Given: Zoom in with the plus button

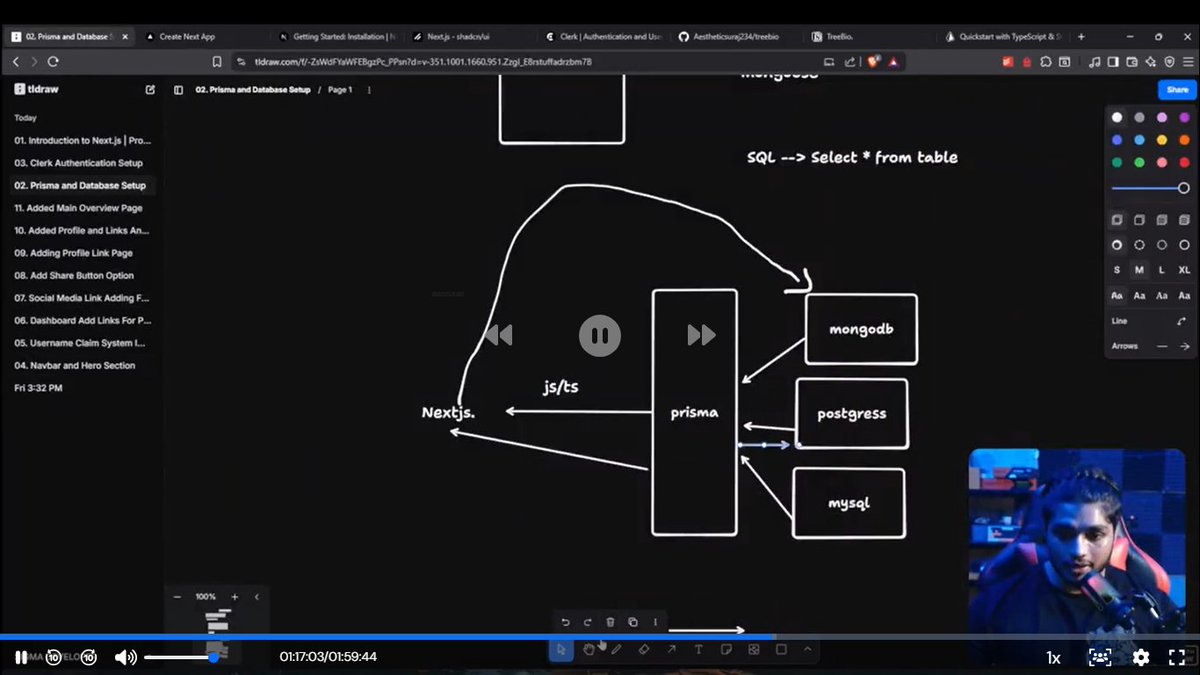Looking at the screenshot, I should 235,597.
